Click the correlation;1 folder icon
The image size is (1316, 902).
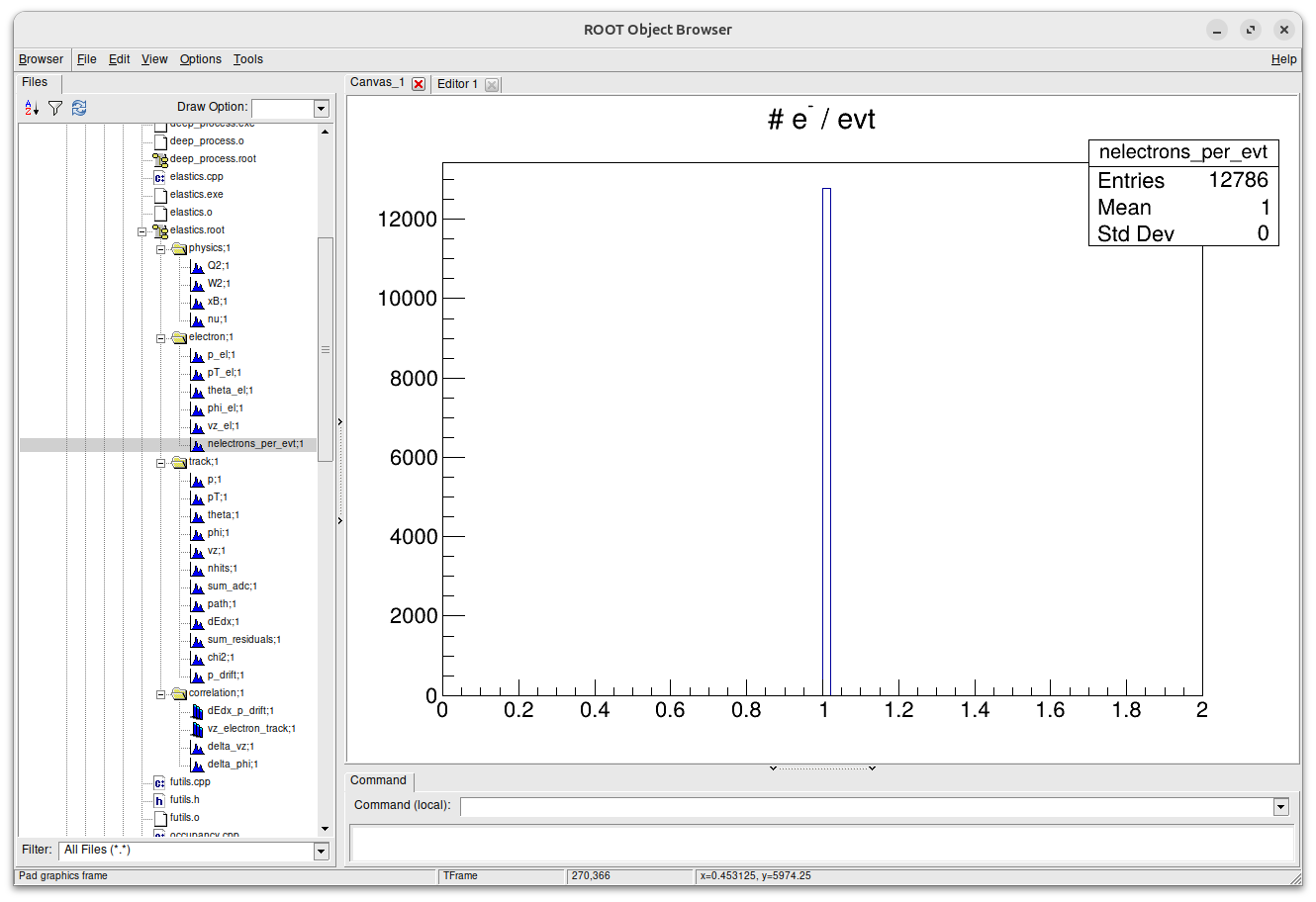click(179, 693)
